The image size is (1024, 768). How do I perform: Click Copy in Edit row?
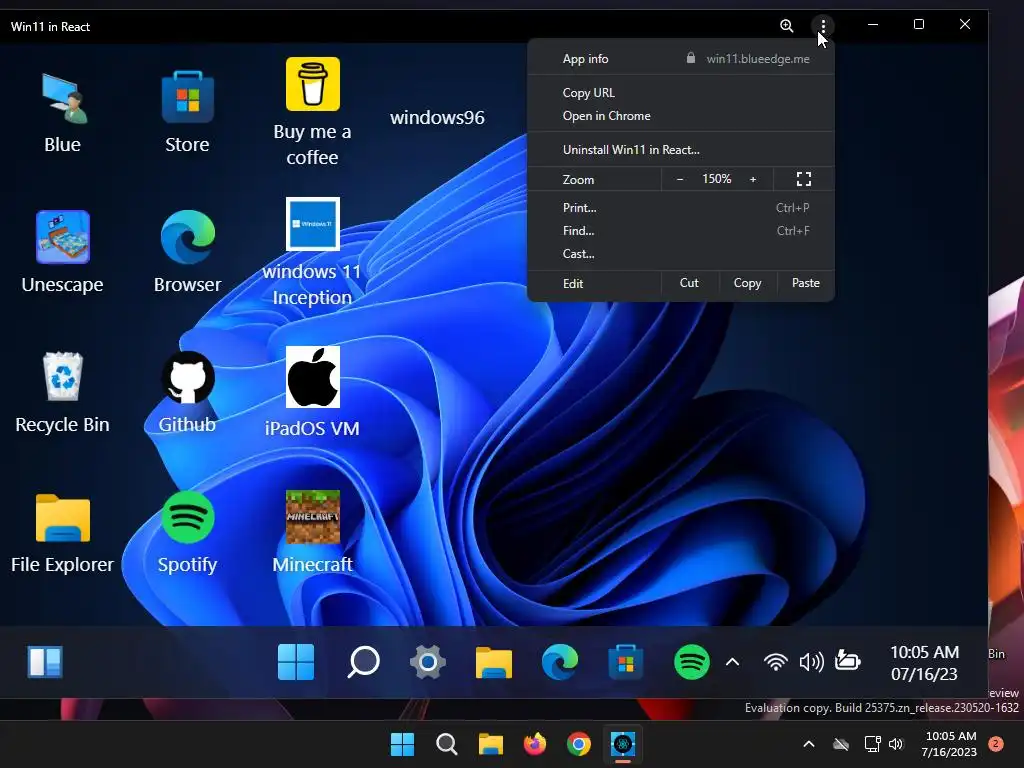(x=748, y=283)
